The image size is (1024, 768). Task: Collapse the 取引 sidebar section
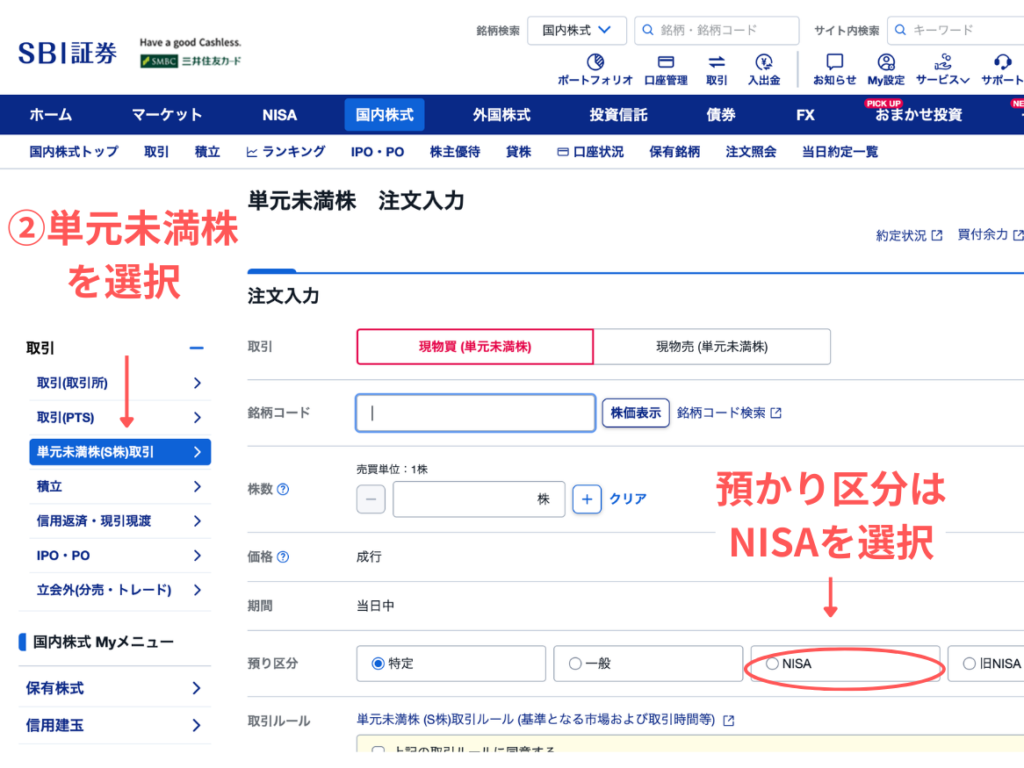pyautogui.click(x=197, y=347)
